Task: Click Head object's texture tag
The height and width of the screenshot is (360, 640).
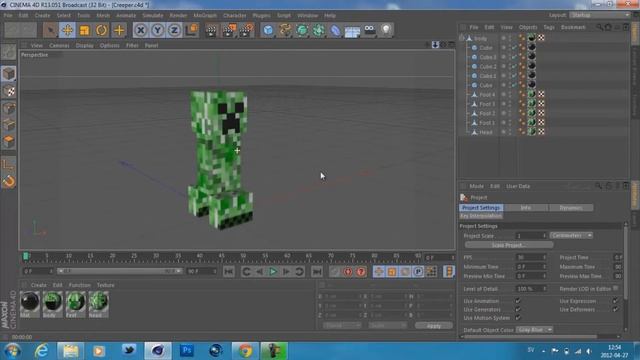Action: coord(541,132)
